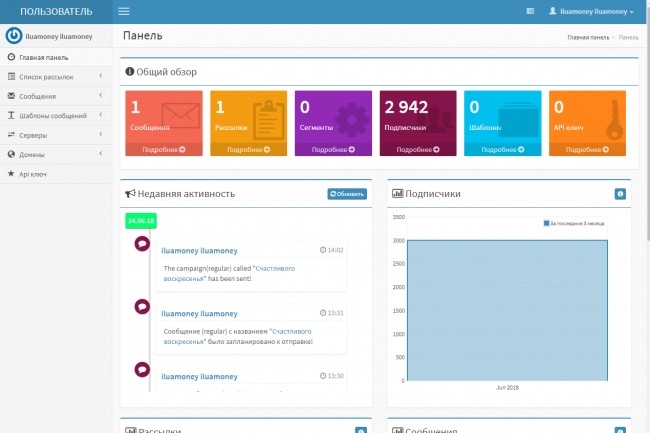This screenshot has width=650, height=433.
Task: Click Главная панель breadcrumb link
Action: coord(588,37)
